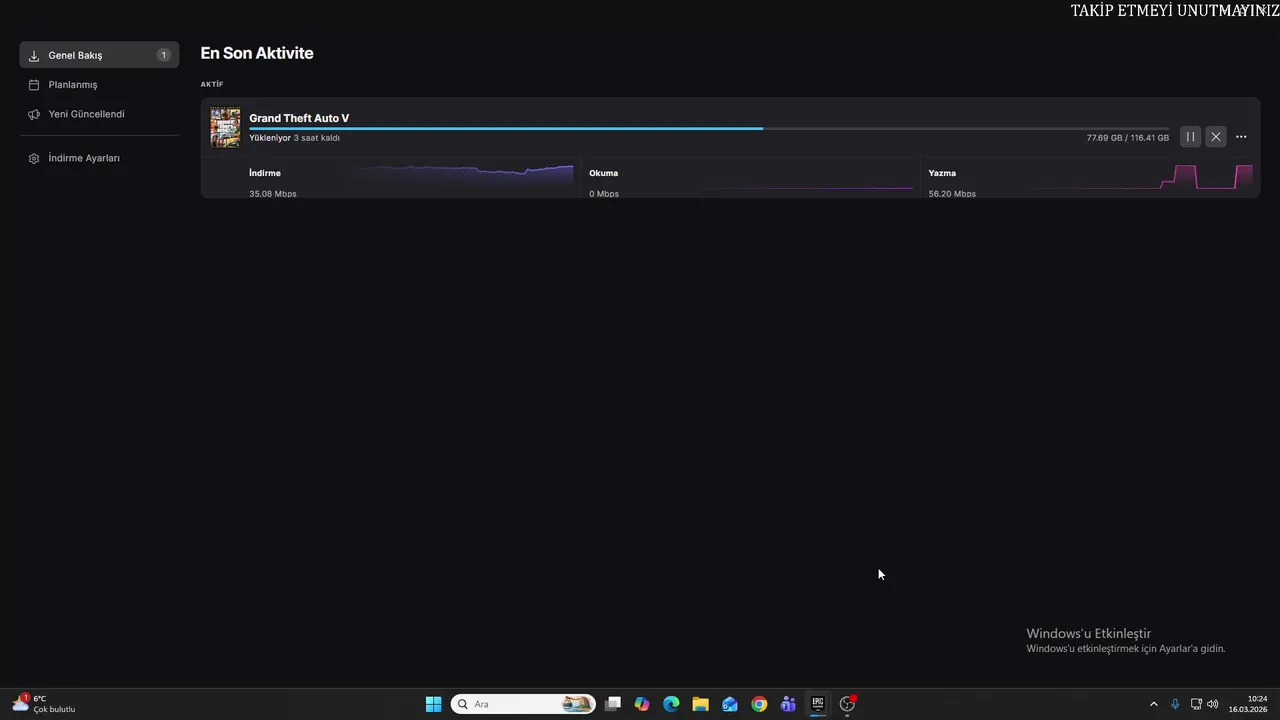Click the gear icon beside İndirme Ayarları

[34, 158]
